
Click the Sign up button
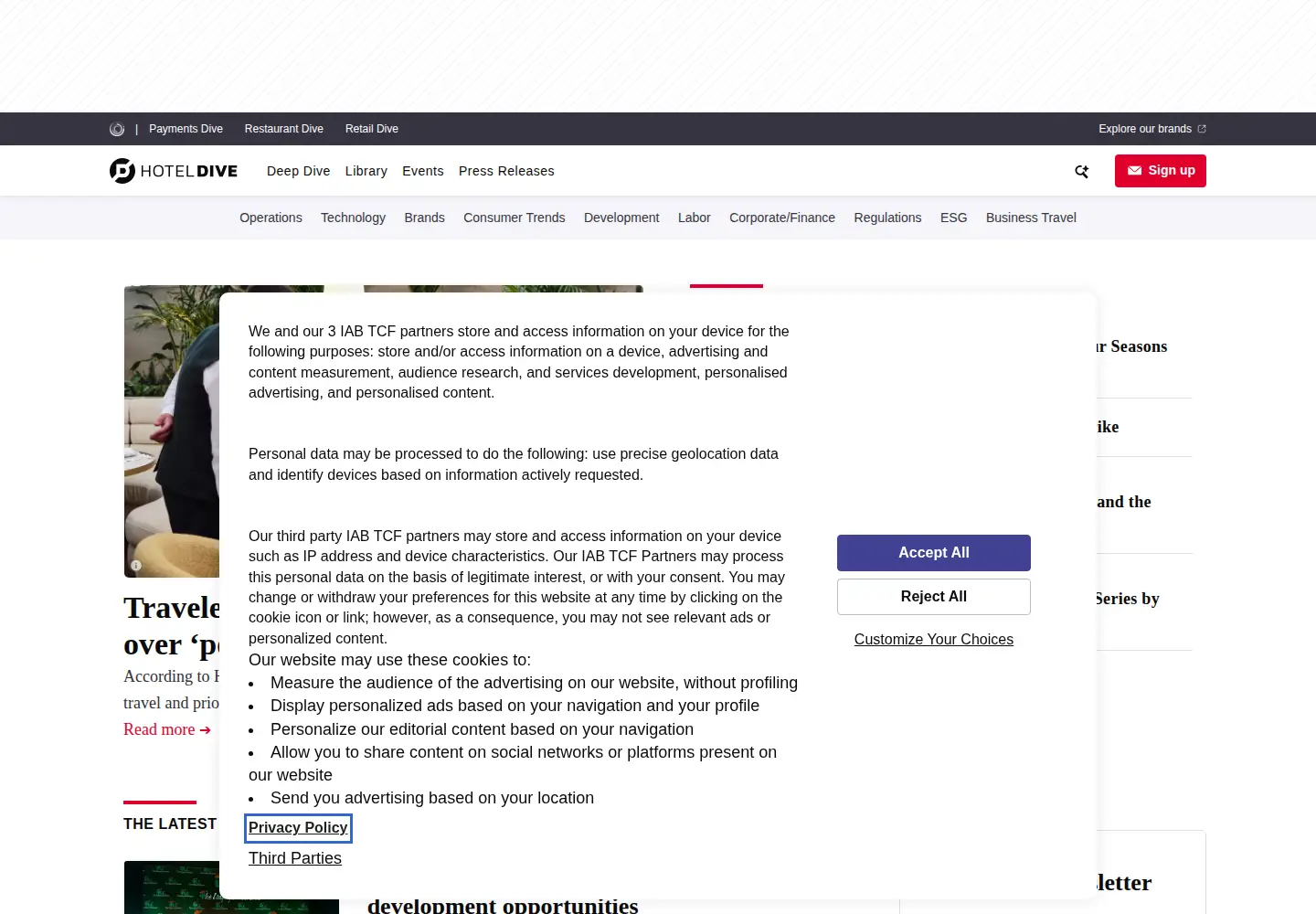coord(1161,171)
